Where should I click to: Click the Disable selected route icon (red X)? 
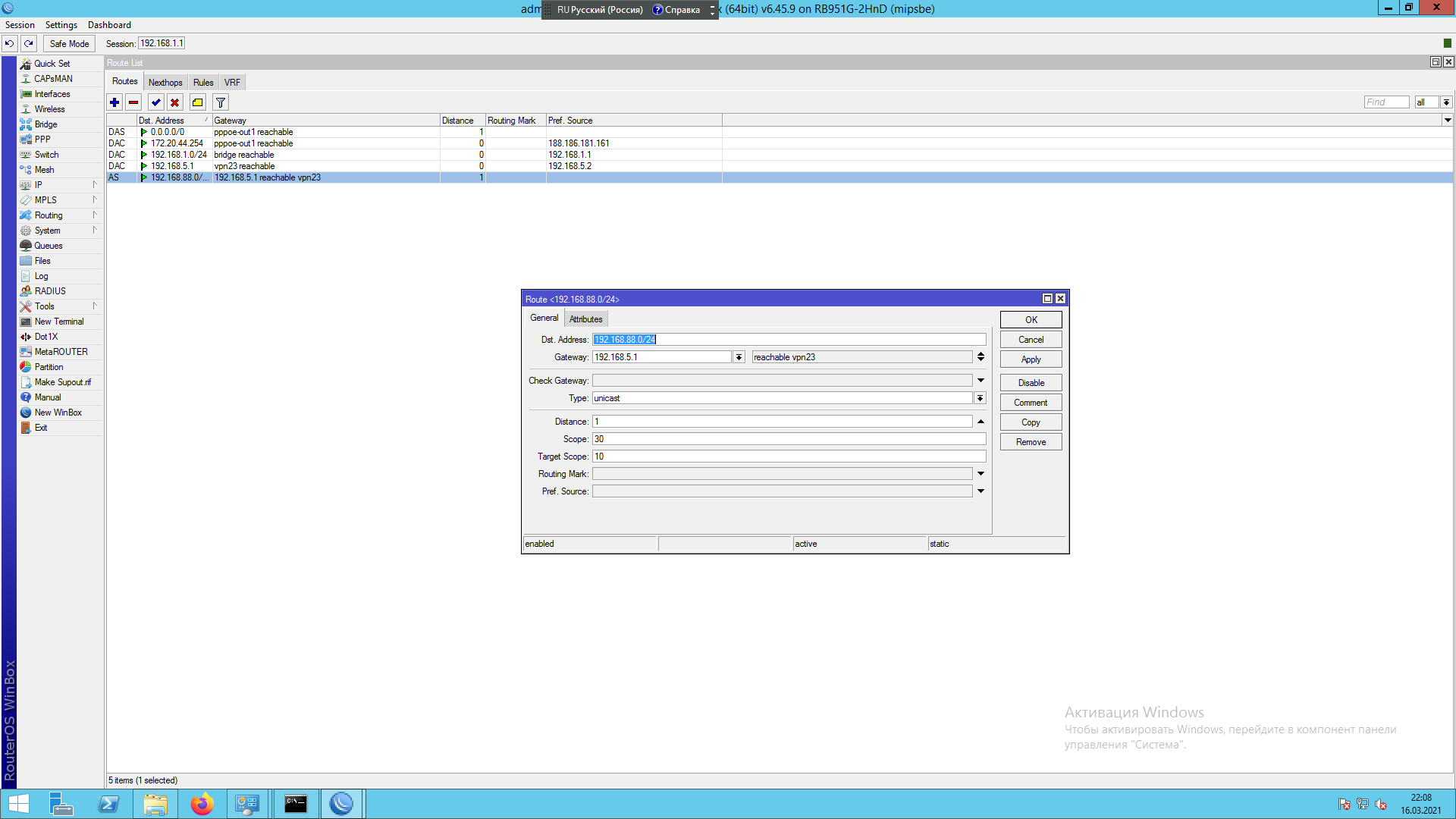pyautogui.click(x=175, y=102)
